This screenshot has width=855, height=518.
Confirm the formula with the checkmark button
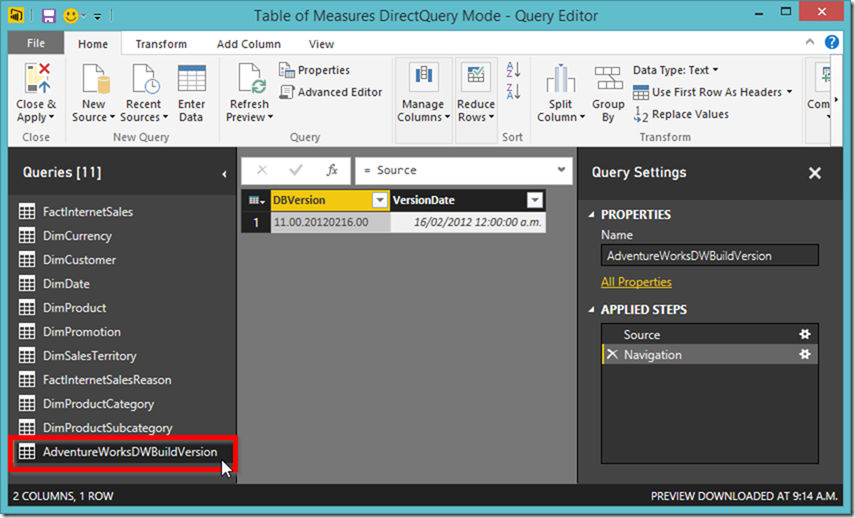[296, 170]
